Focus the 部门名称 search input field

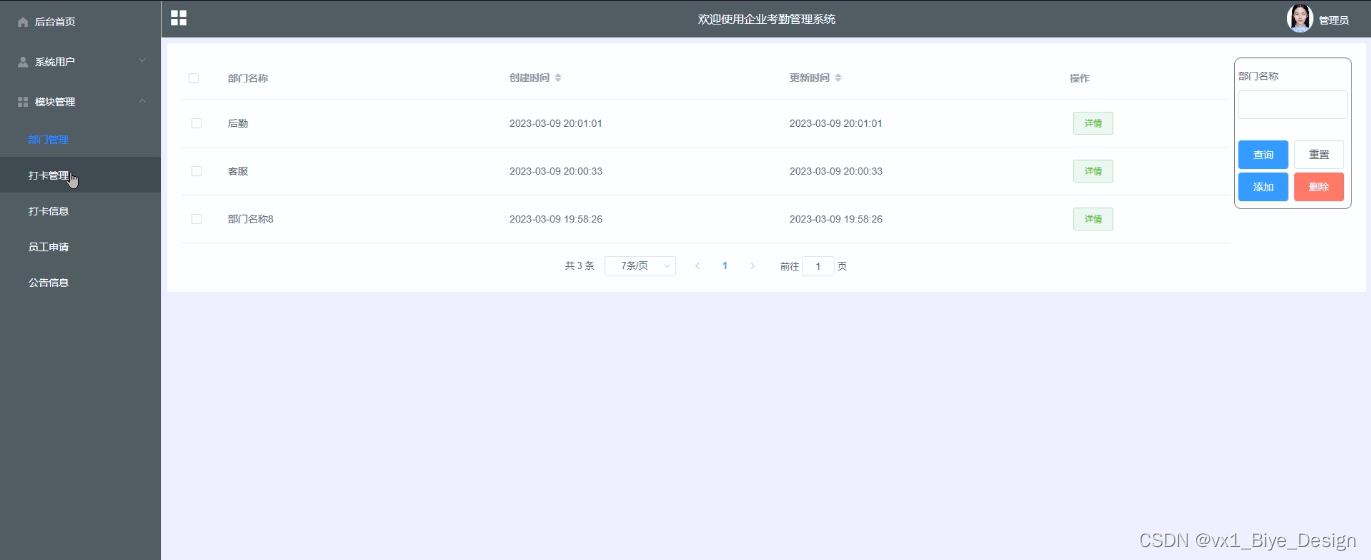tap(1293, 105)
